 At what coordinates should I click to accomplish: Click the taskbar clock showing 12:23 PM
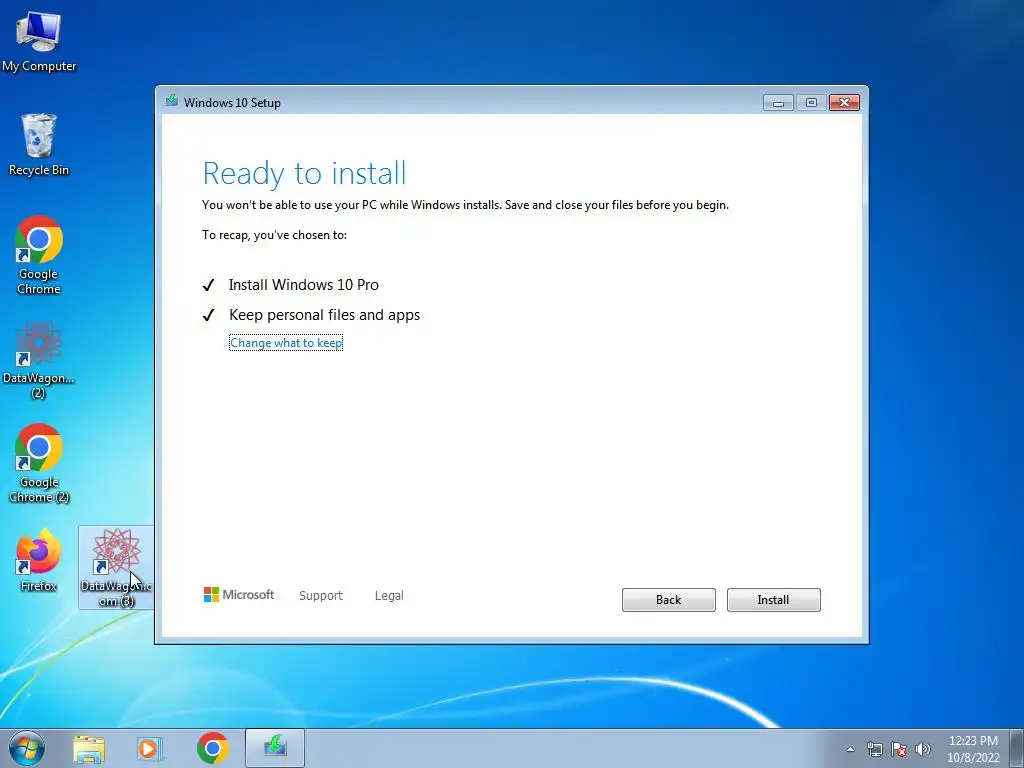973,749
